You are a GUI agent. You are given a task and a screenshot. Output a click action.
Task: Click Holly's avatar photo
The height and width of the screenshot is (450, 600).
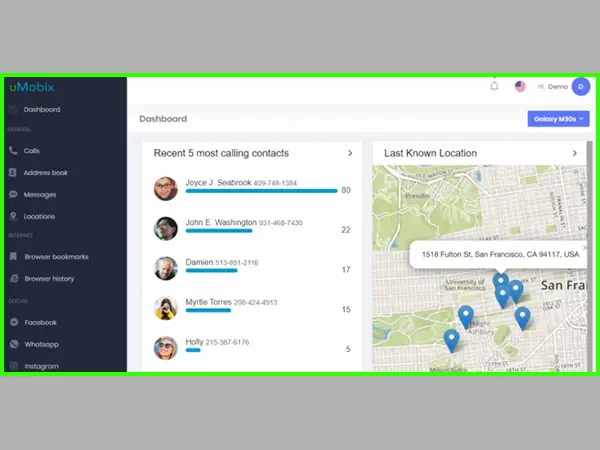pos(166,348)
